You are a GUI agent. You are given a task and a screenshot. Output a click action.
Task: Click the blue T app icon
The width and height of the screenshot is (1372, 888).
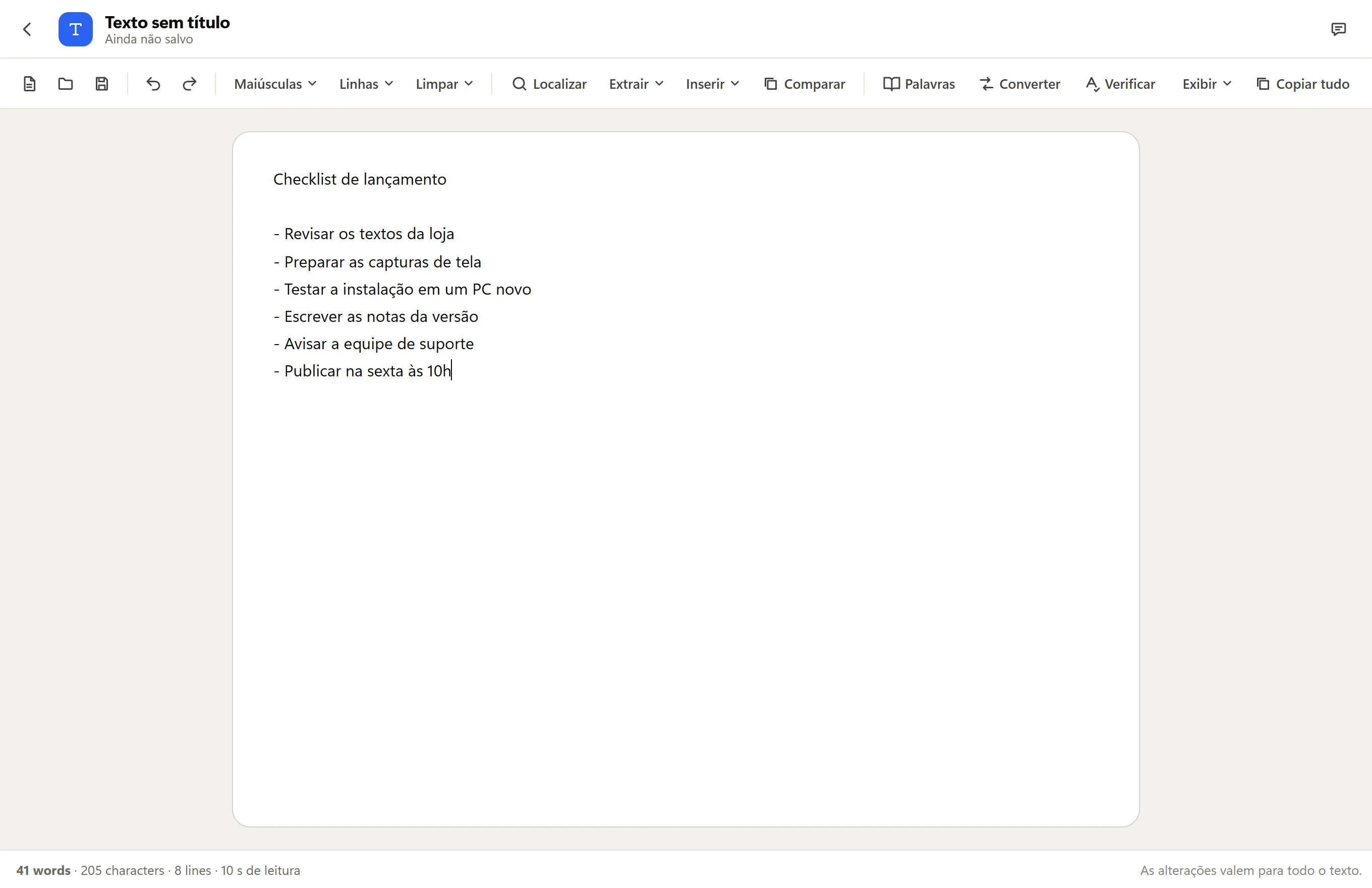(x=76, y=29)
